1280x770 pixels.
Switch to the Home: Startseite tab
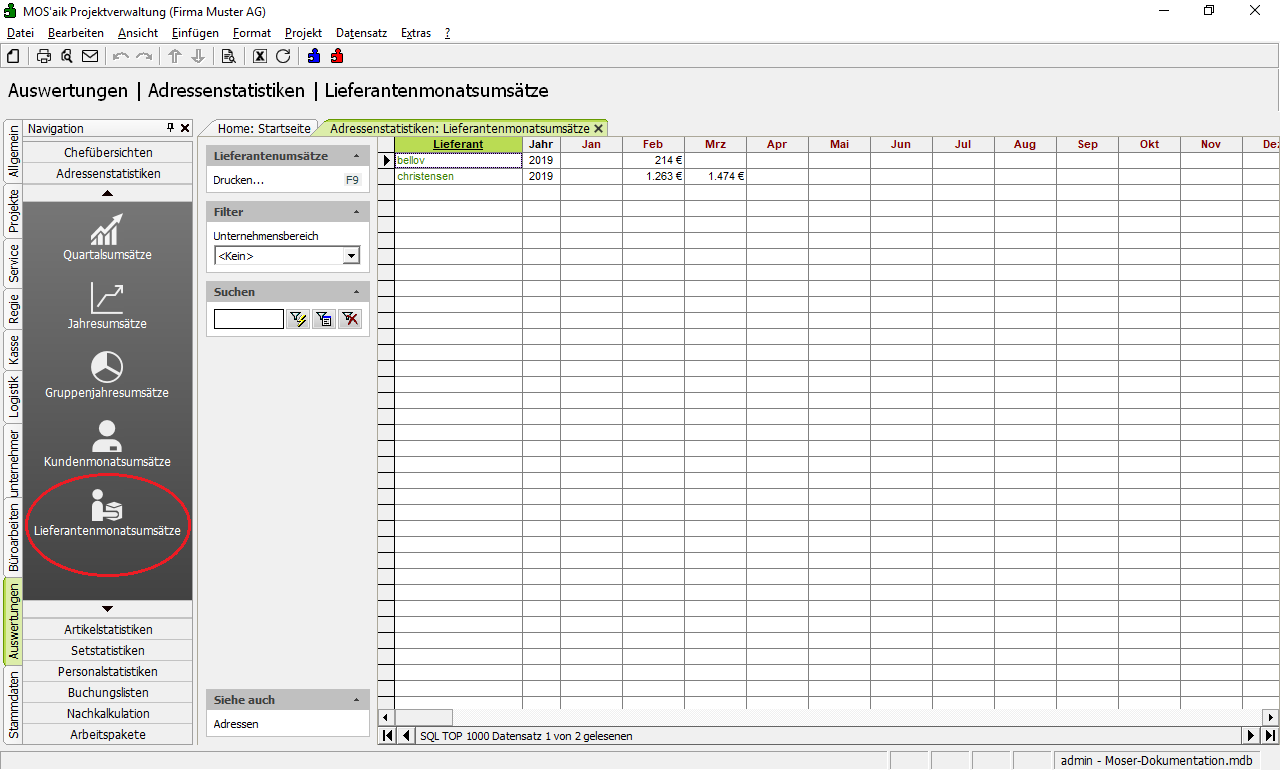point(264,128)
